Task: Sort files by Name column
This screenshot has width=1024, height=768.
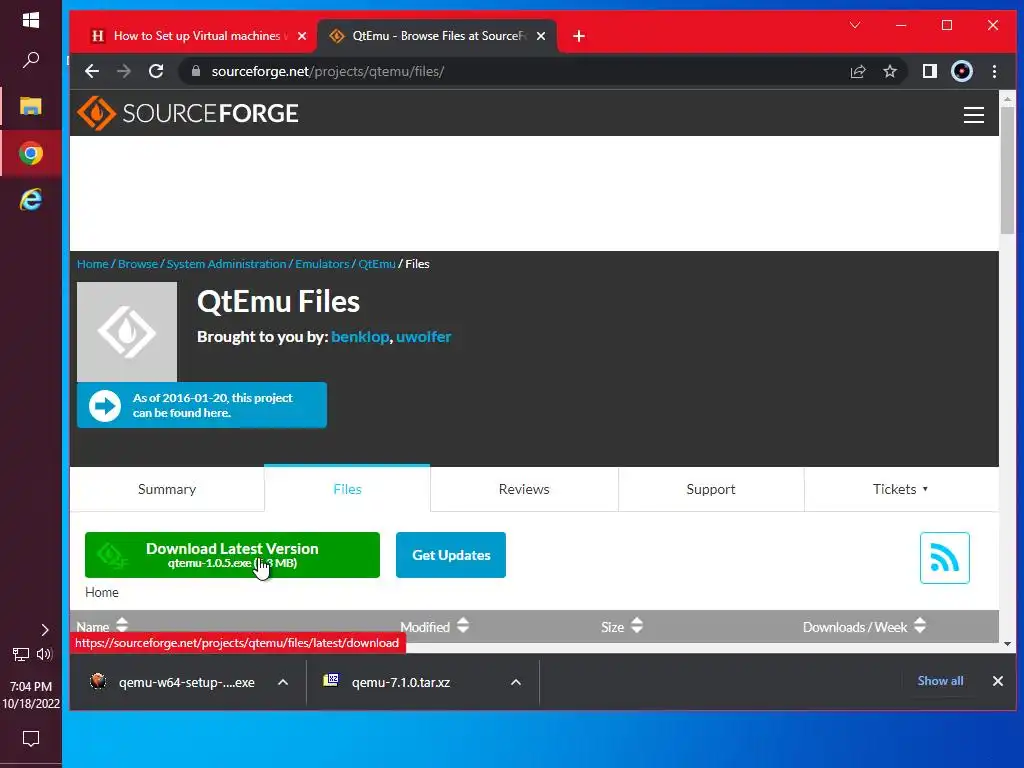Action: (103, 627)
